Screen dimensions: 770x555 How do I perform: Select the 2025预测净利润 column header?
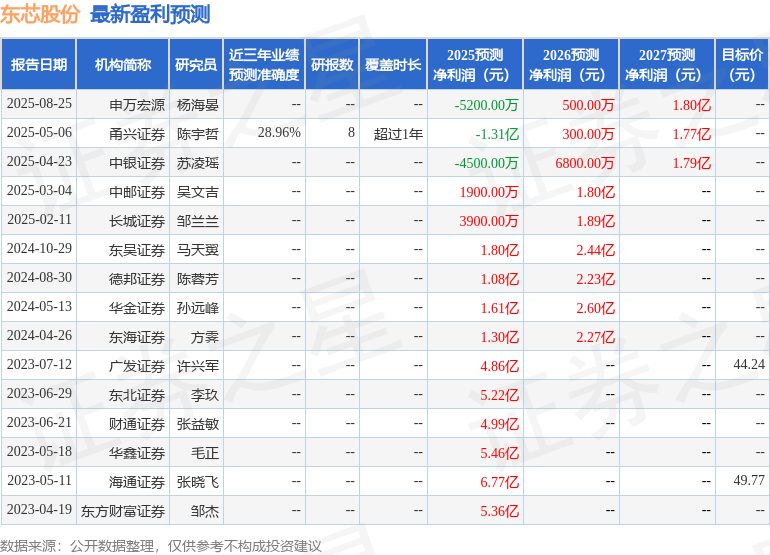[475, 64]
